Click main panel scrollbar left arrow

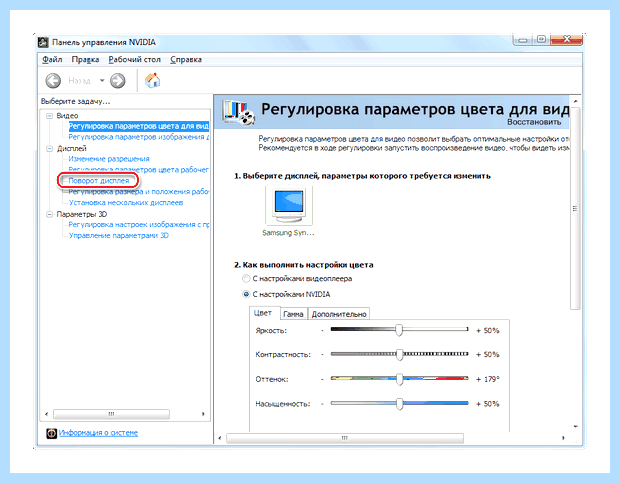(x=220, y=438)
